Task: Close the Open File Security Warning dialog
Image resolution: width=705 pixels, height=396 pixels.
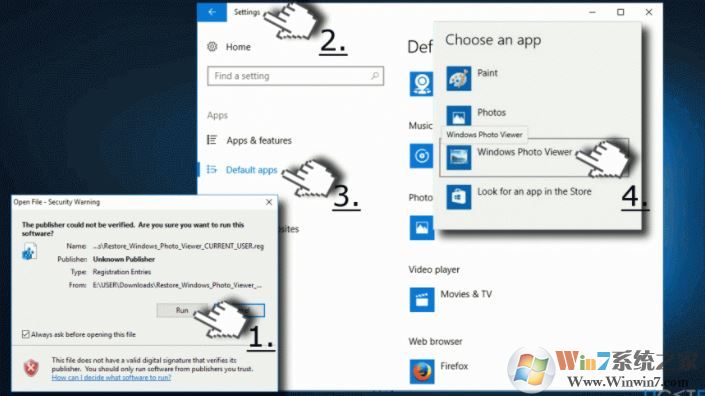Action: pos(269,202)
